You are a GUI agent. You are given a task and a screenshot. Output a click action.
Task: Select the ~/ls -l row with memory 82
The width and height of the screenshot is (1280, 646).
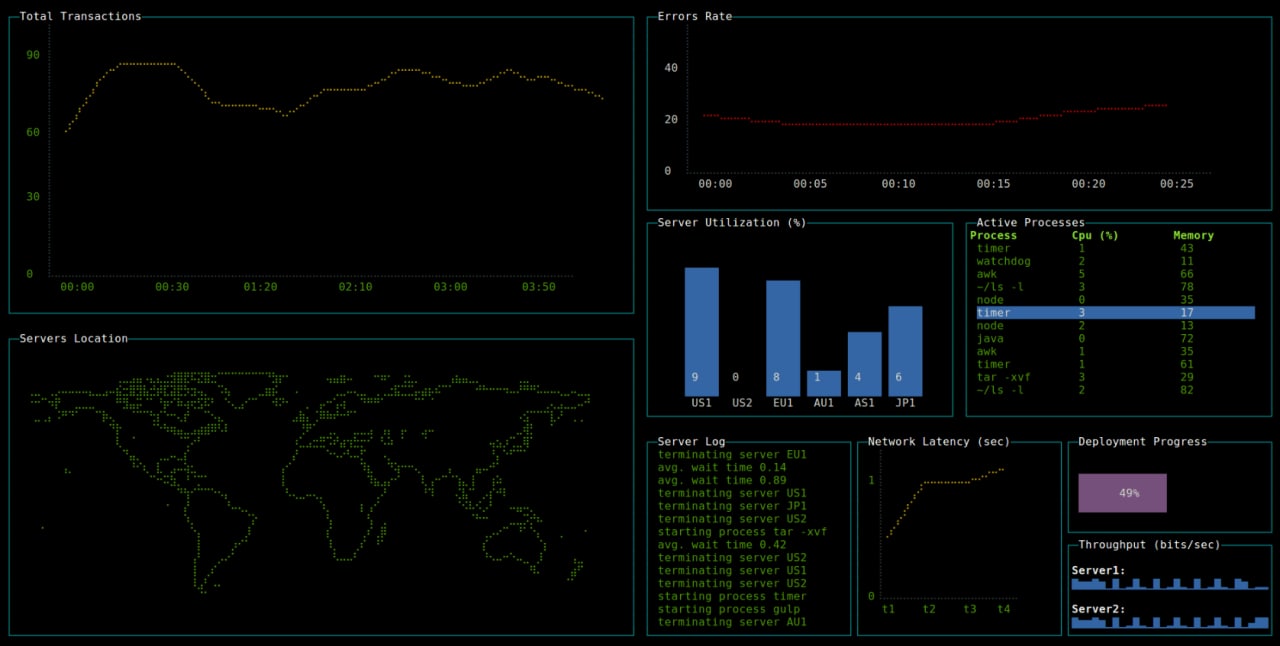pyautogui.click(x=1115, y=390)
